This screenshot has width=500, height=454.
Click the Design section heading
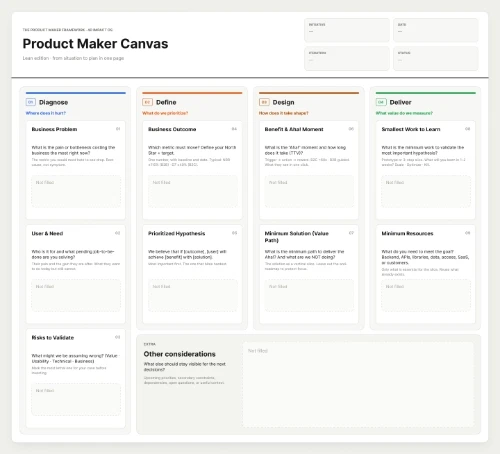tap(283, 102)
